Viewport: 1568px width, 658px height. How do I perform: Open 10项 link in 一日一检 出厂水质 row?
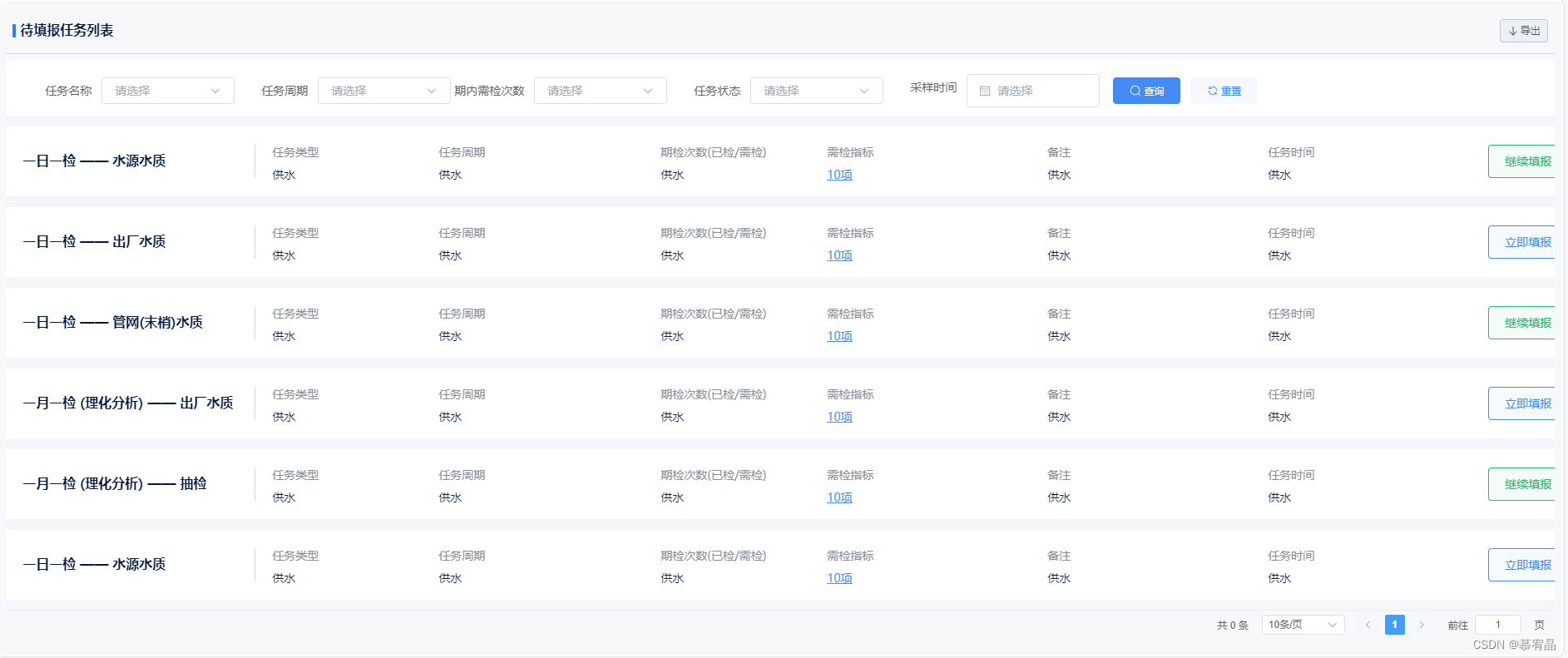tap(839, 255)
